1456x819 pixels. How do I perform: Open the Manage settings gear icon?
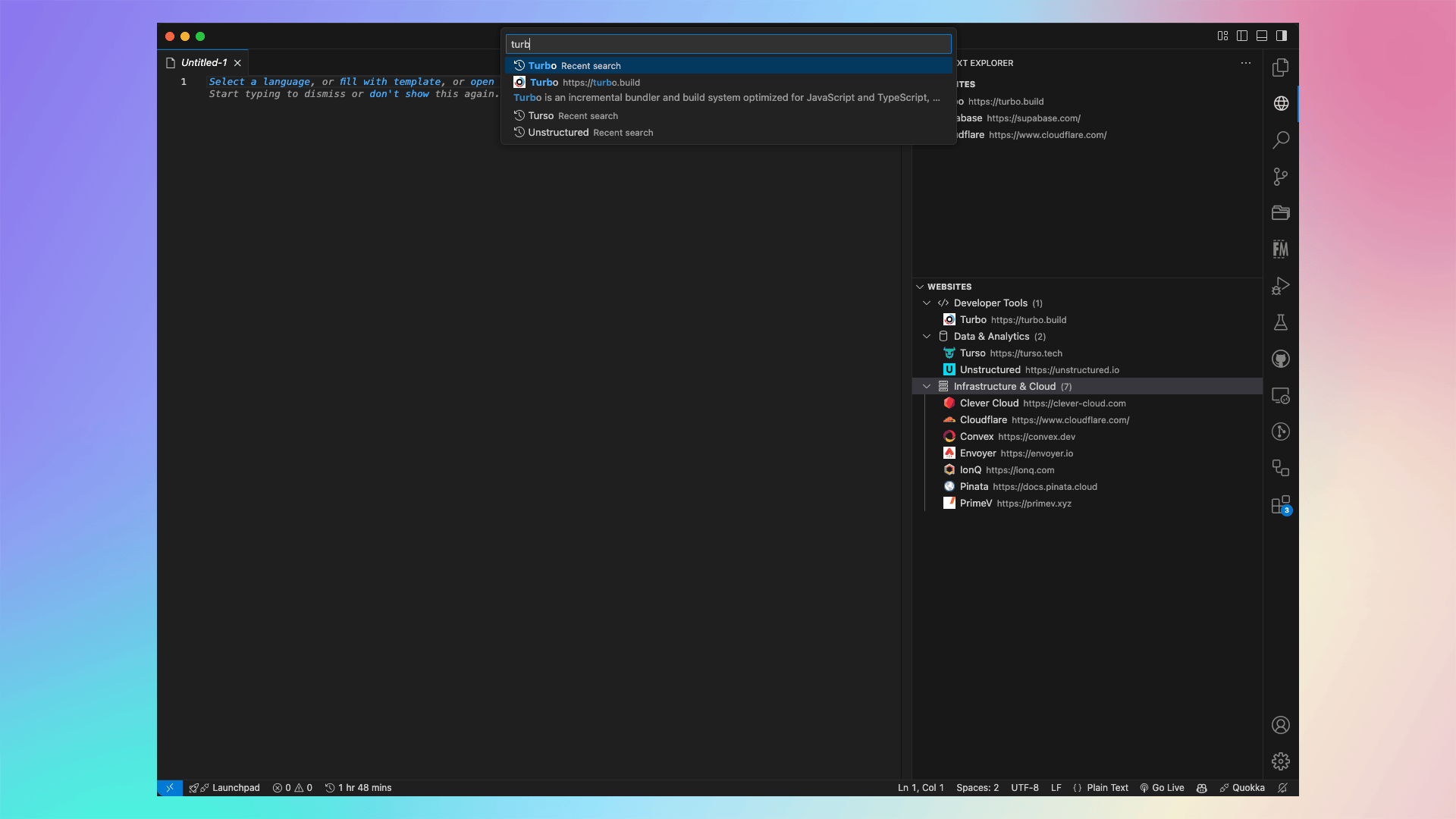tap(1280, 761)
